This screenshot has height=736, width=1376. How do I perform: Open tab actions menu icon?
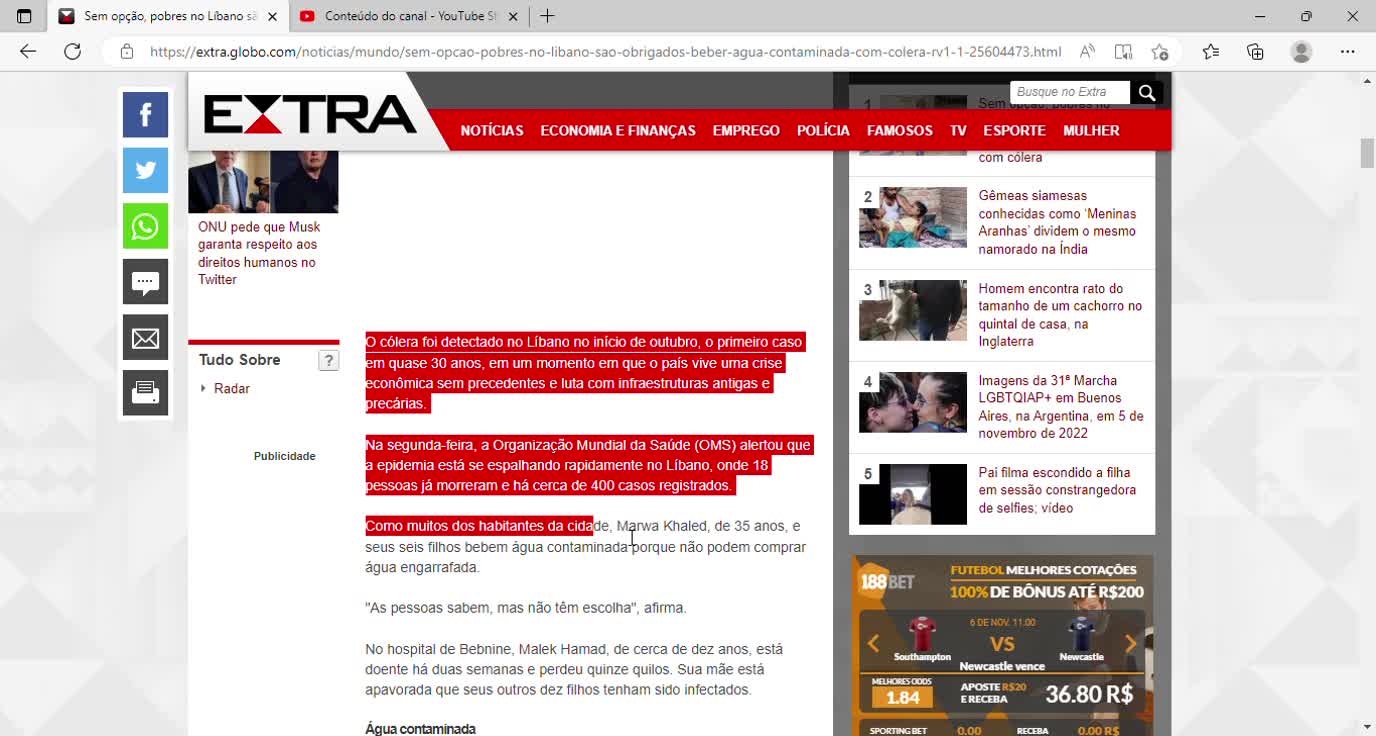pyautogui.click(x=24, y=16)
